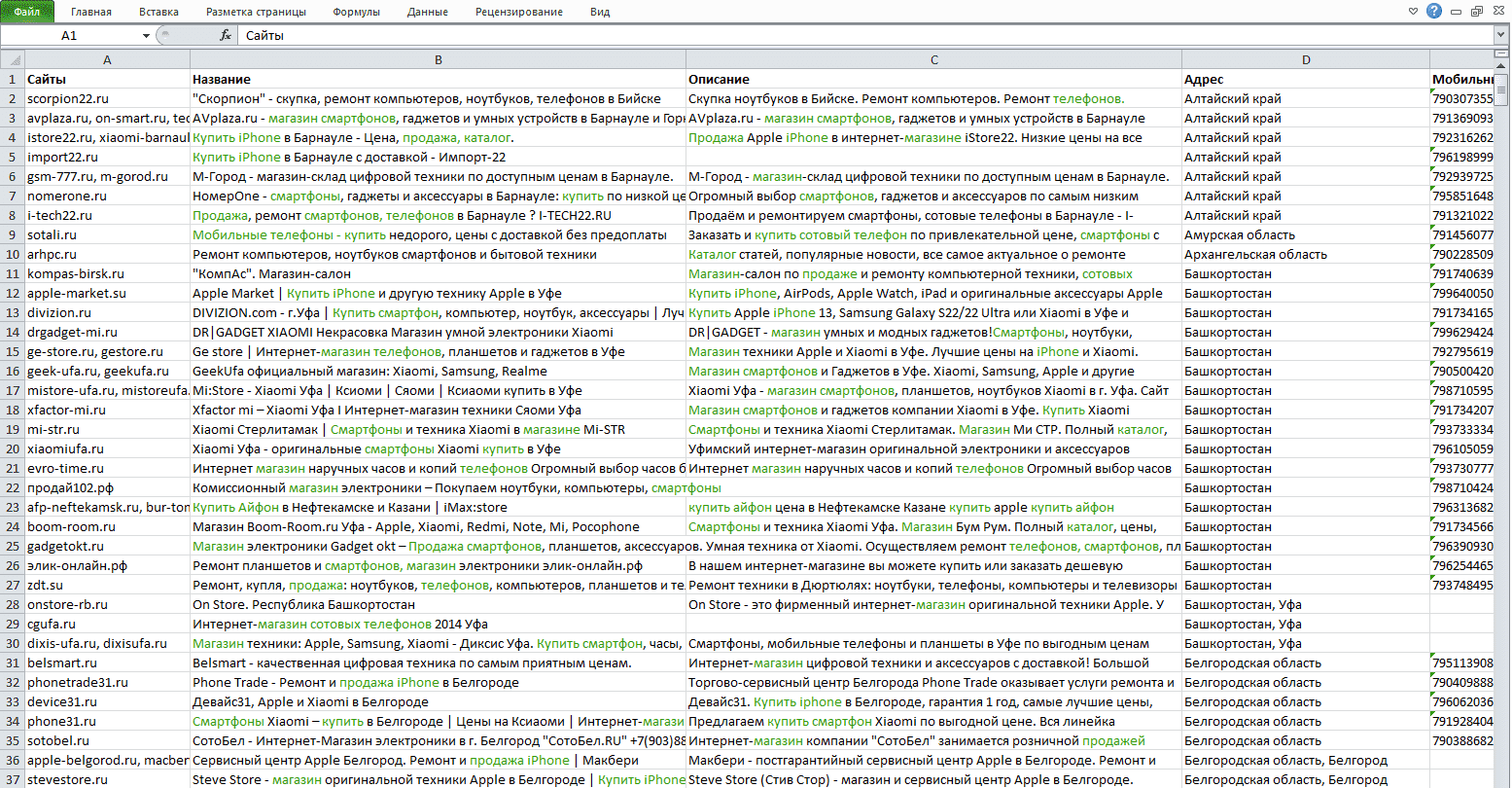Select the cell продай102.рф
Image resolution: width=1512 pixels, height=788 pixels.
pos(107,487)
